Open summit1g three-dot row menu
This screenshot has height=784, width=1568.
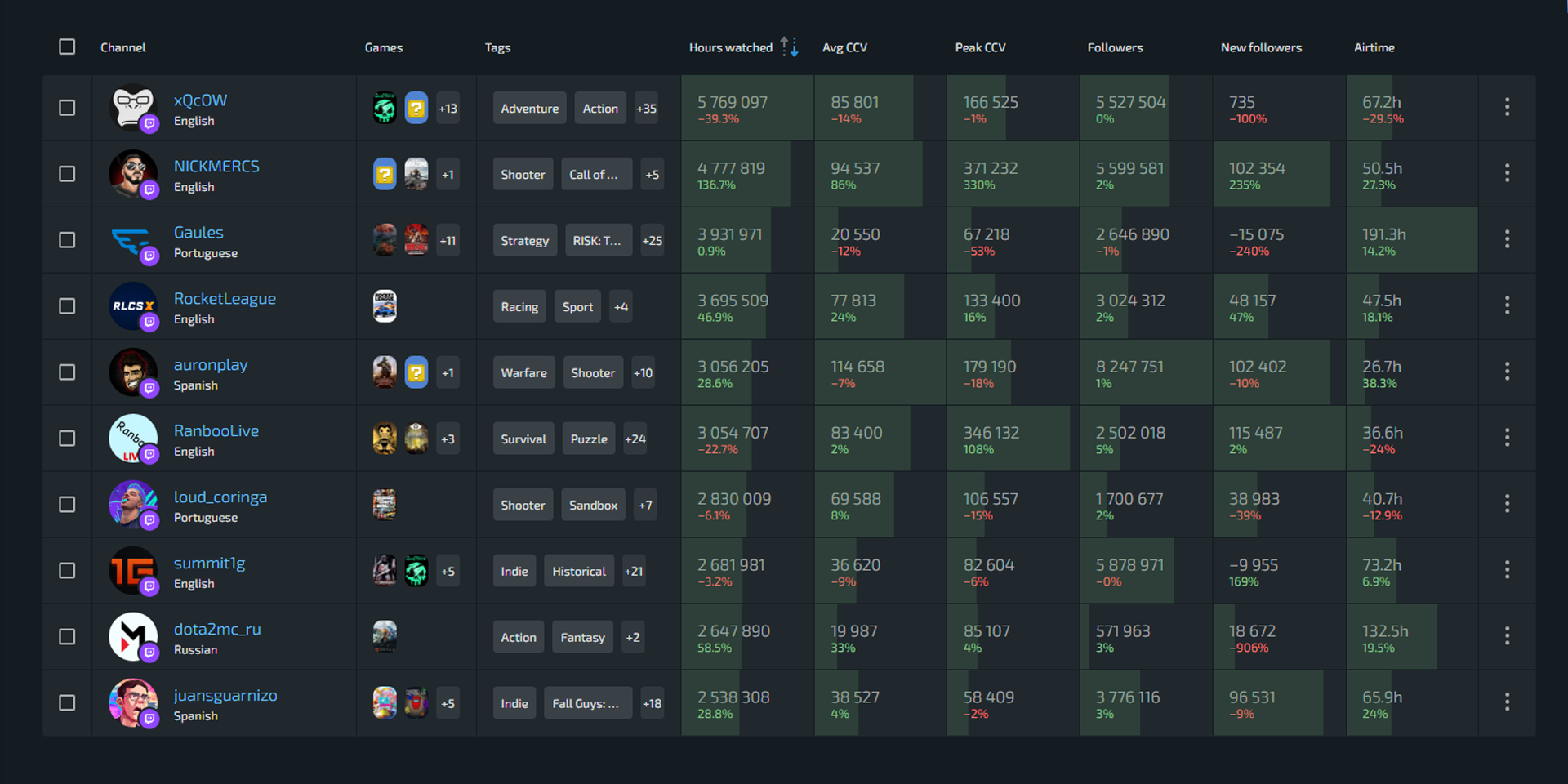(x=1507, y=570)
